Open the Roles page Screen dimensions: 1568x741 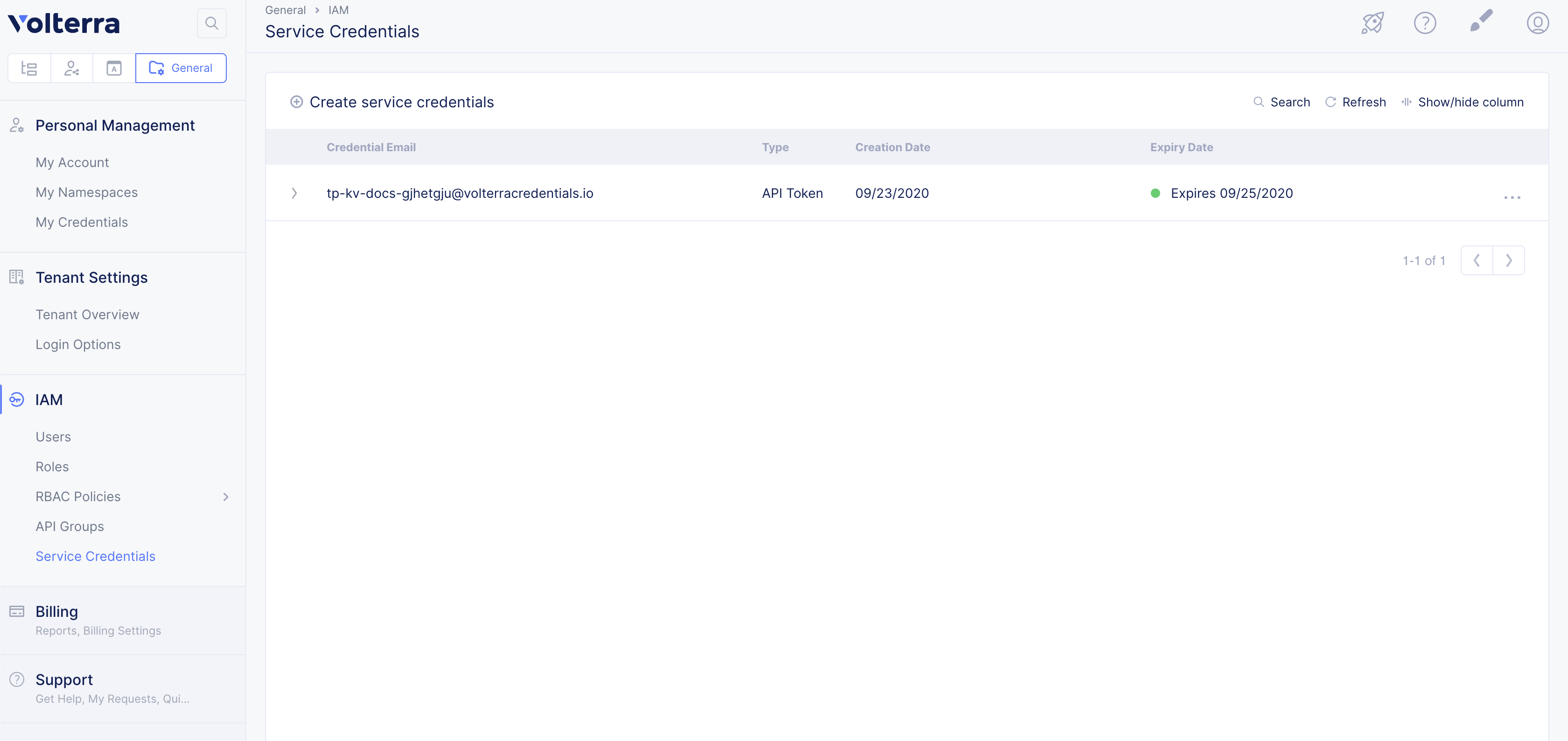(52, 467)
